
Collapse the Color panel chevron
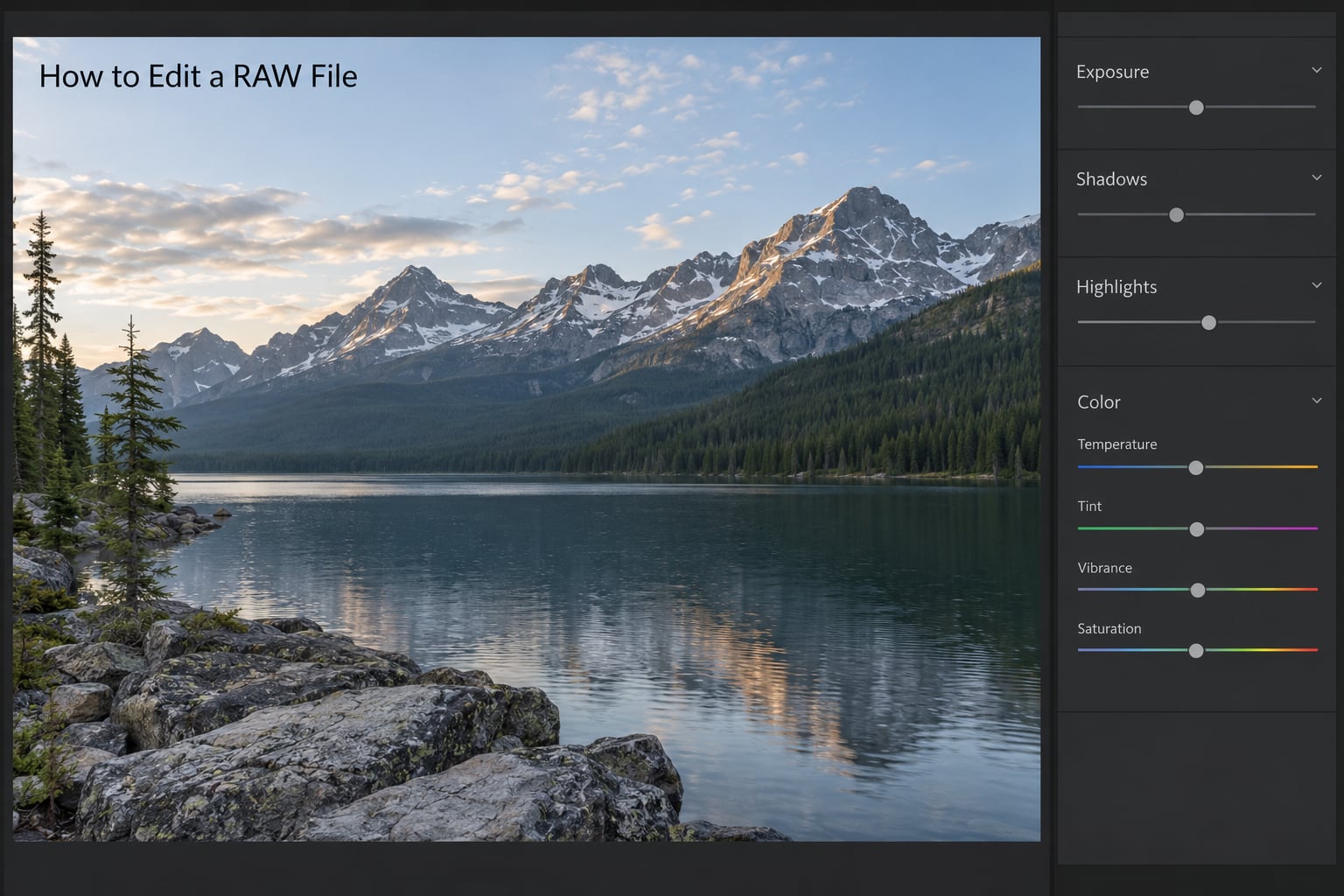pyautogui.click(x=1316, y=401)
